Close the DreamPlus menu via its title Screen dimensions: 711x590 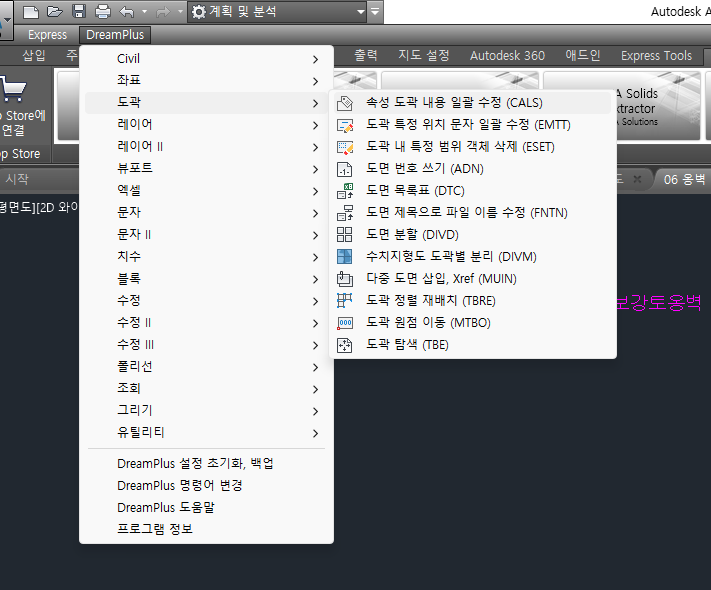click(x=115, y=35)
